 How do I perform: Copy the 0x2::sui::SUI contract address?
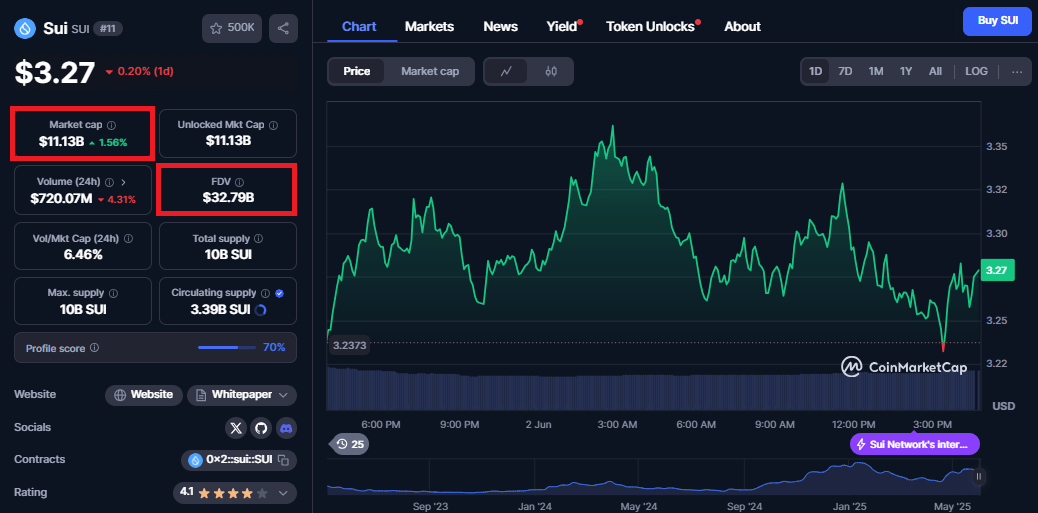click(284, 460)
